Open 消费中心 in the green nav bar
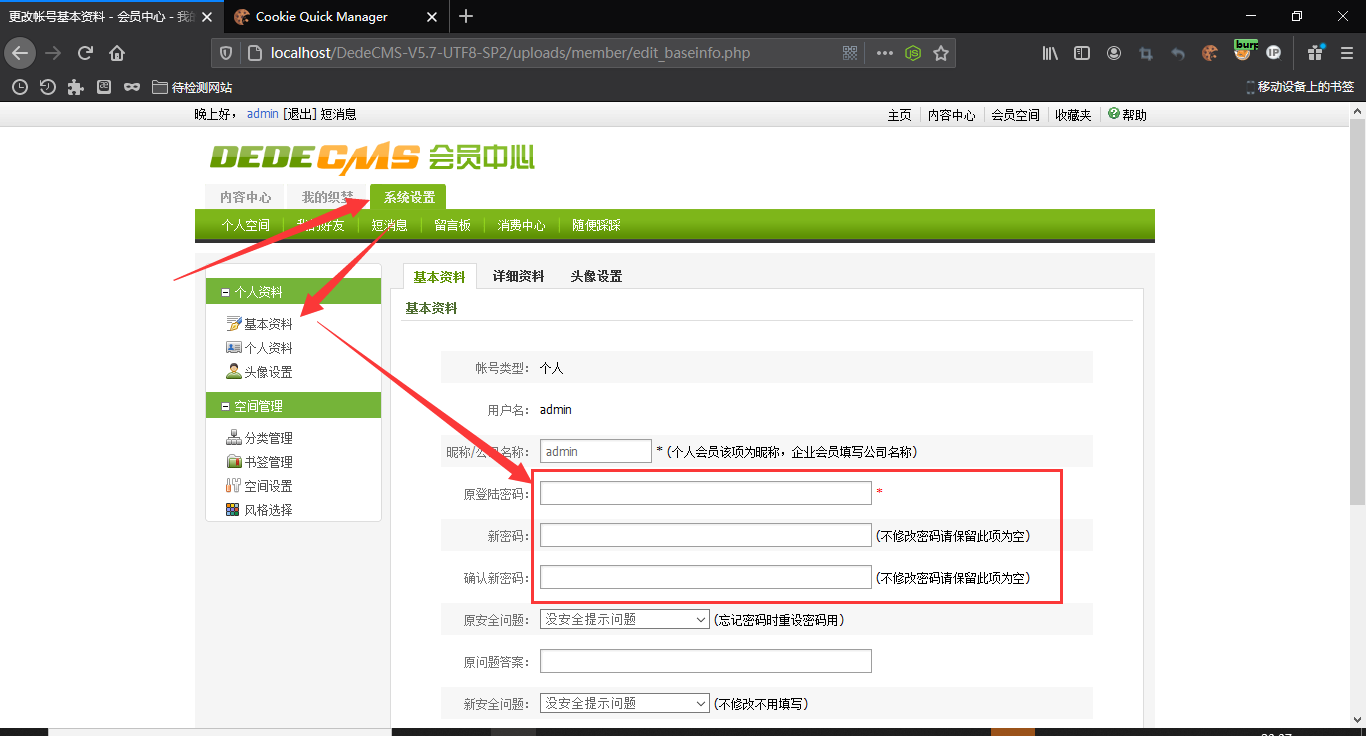The width and height of the screenshot is (1366, 736). (x=521, y=225)
